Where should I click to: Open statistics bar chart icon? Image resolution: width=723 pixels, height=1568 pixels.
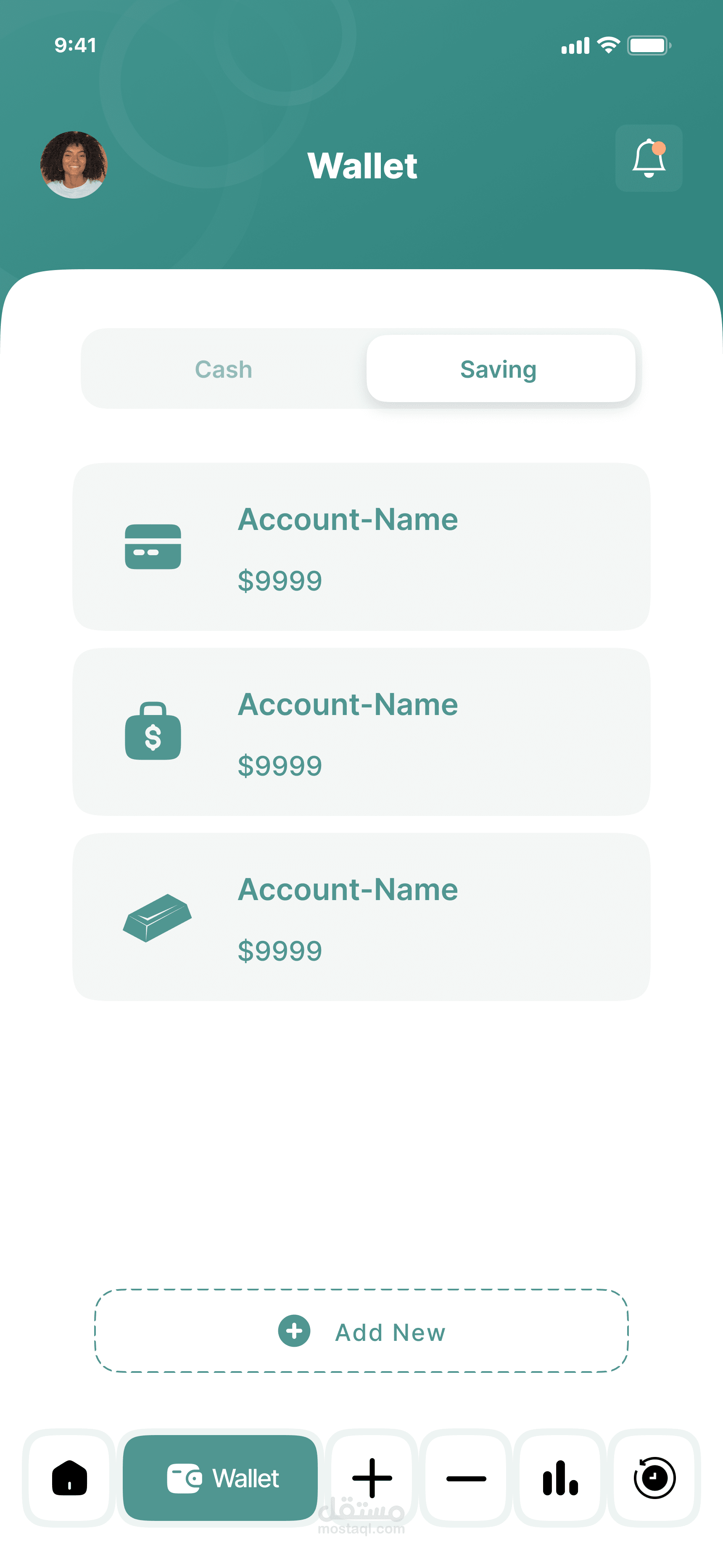pos(560,1478)
